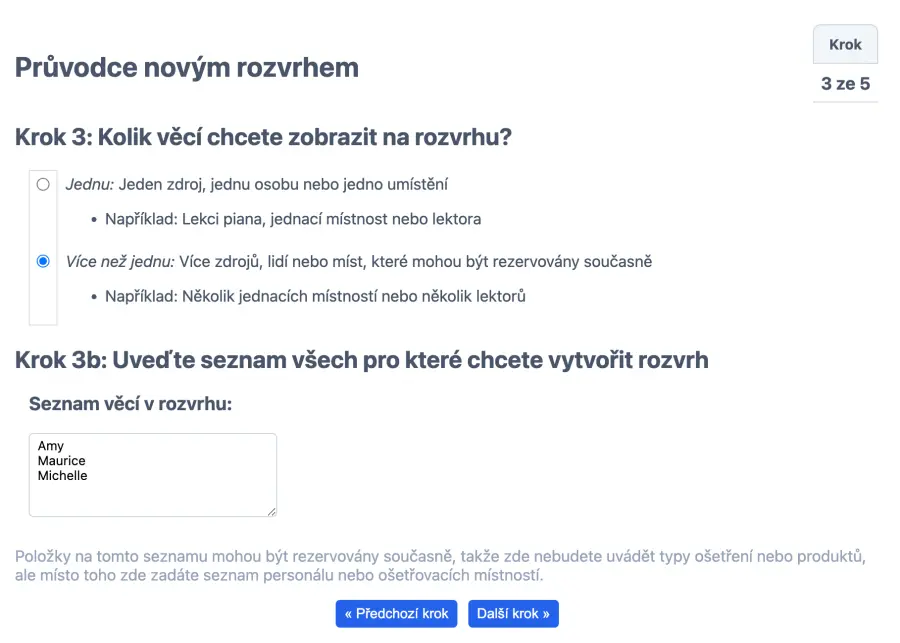The image size is (900, 643).
Task: Click the "Seznam věcí v rozvrhu:" label
Action: click(130, 404)
